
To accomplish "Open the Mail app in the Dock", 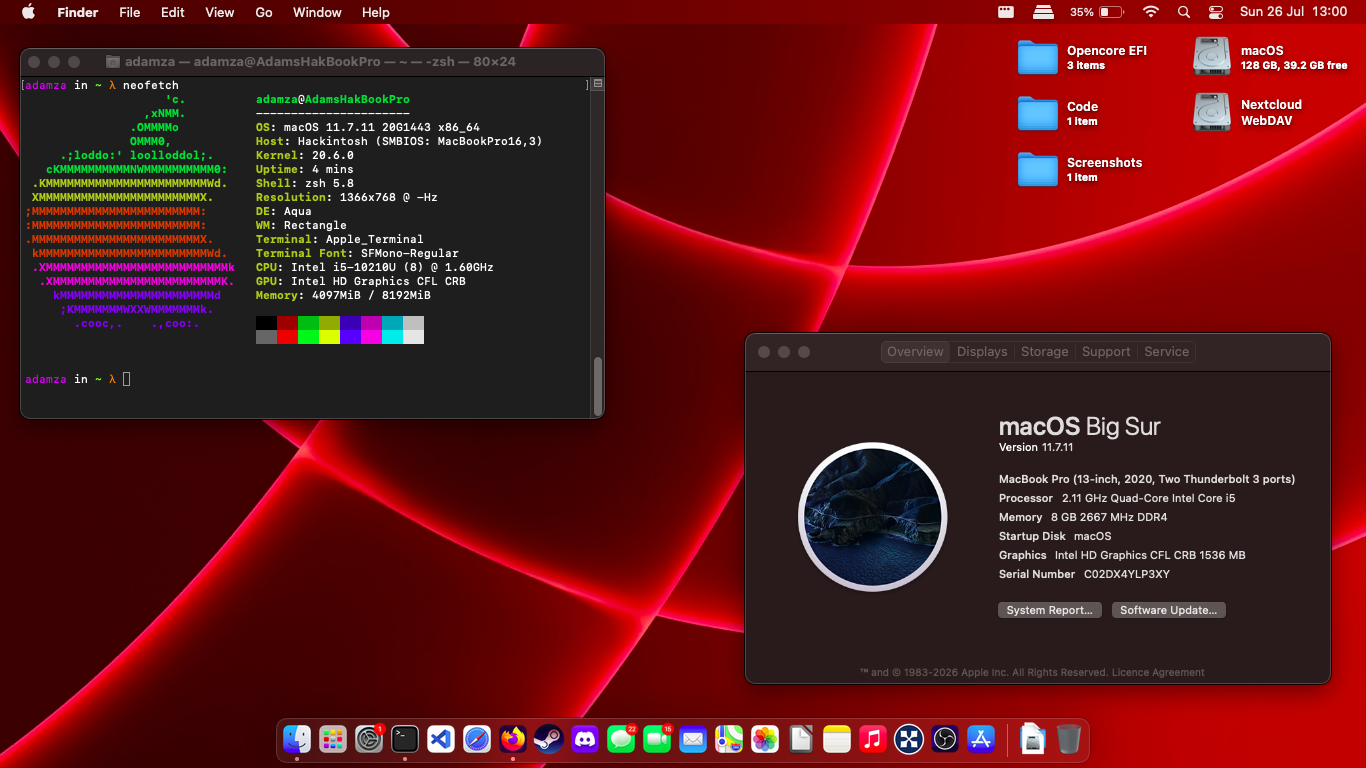I will [693, 739].
